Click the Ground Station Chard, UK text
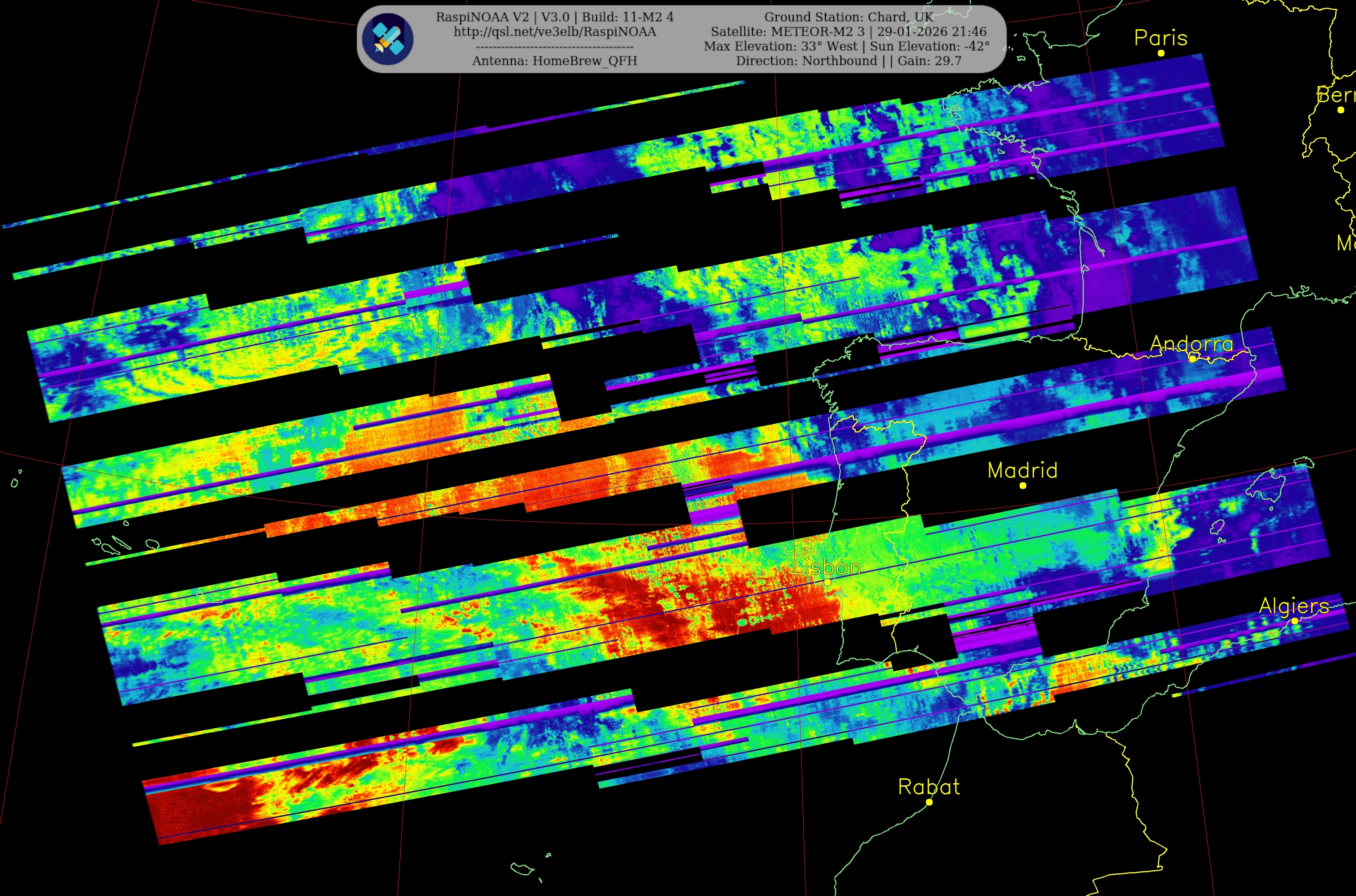The height and width of the screenshot is (896, 1356). point(848,17)
